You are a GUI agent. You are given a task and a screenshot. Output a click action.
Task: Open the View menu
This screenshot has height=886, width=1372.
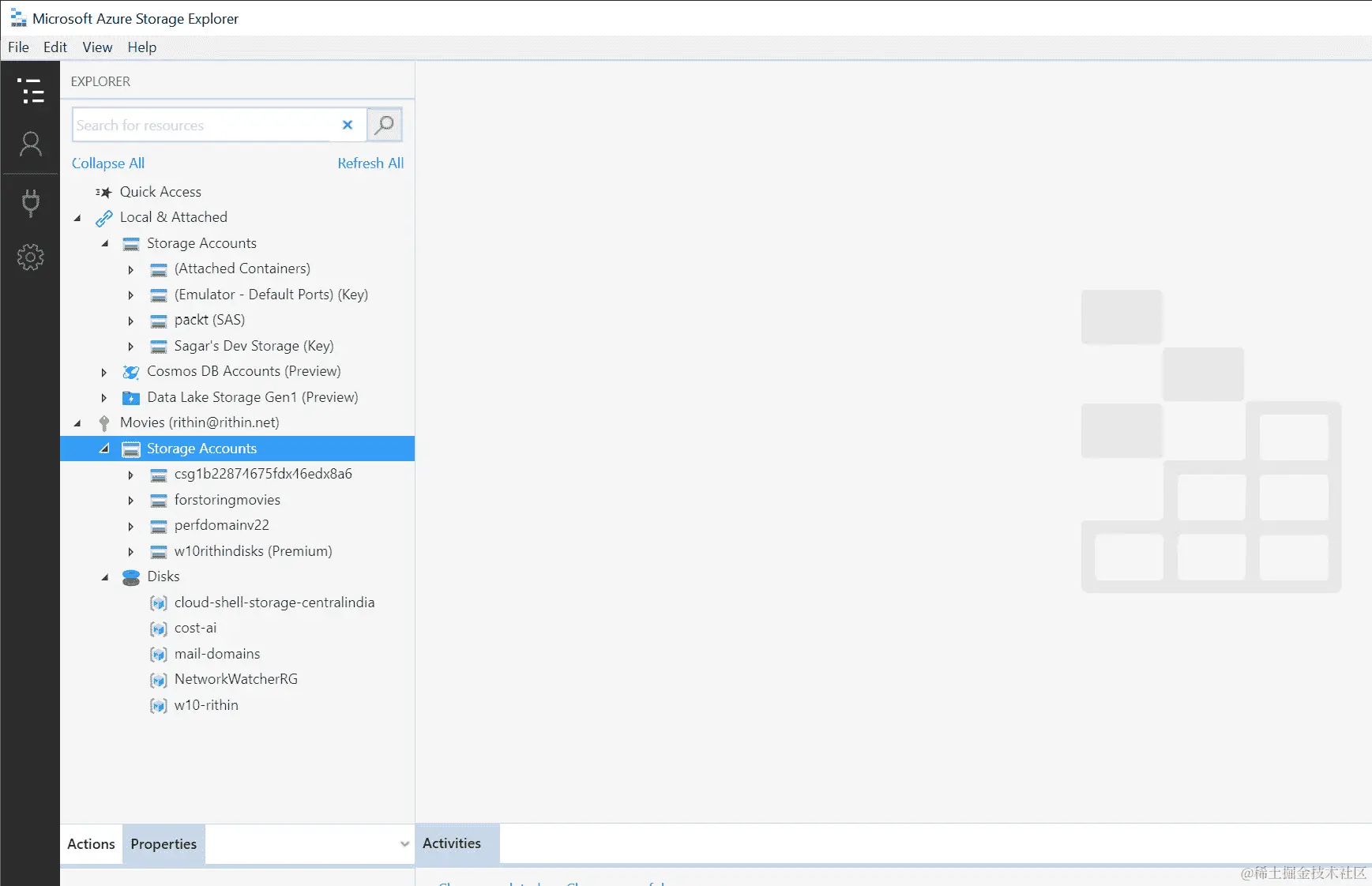tap(97, 47)
